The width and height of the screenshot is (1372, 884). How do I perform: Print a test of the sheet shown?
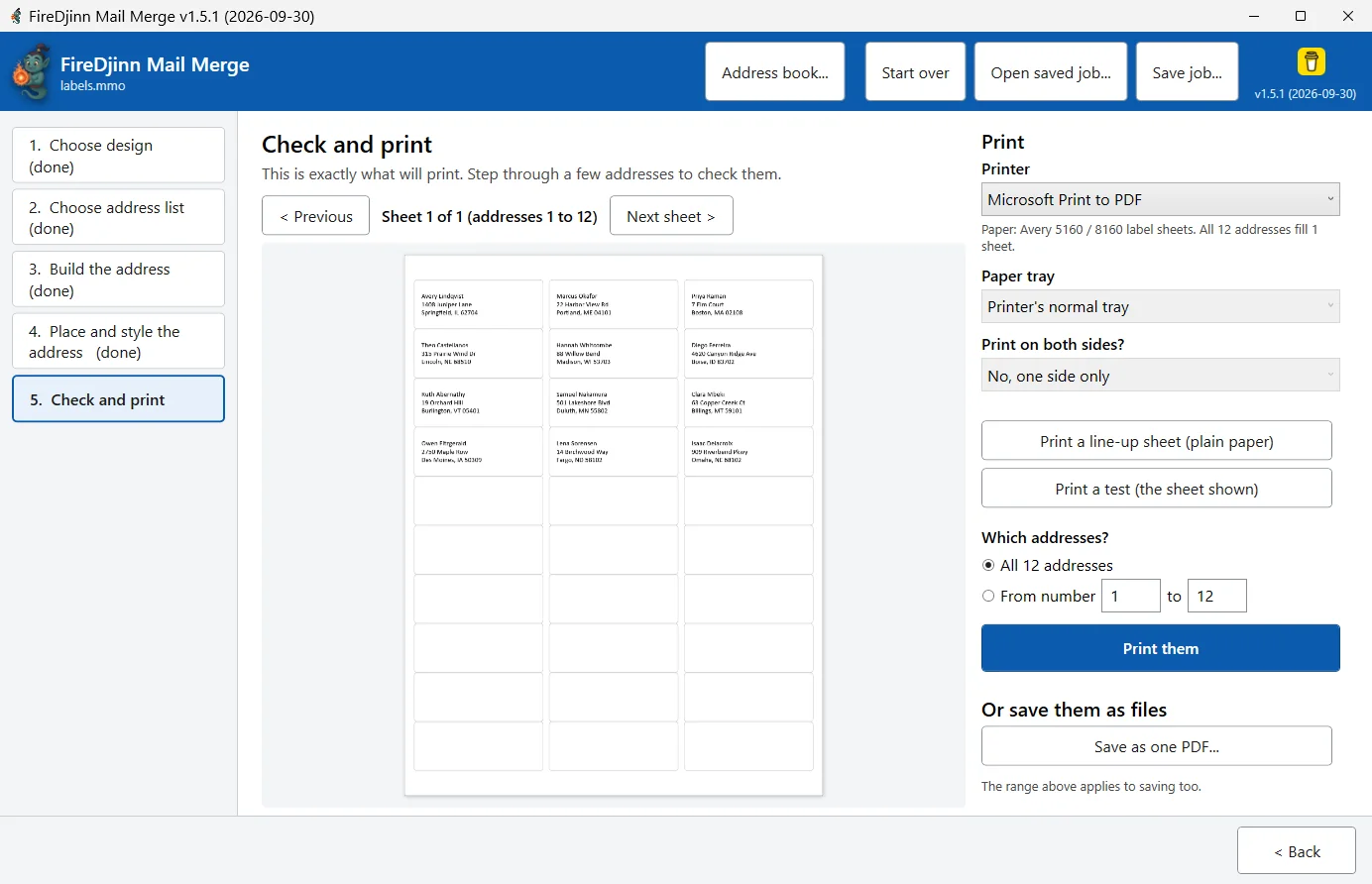pos(1157,489)
